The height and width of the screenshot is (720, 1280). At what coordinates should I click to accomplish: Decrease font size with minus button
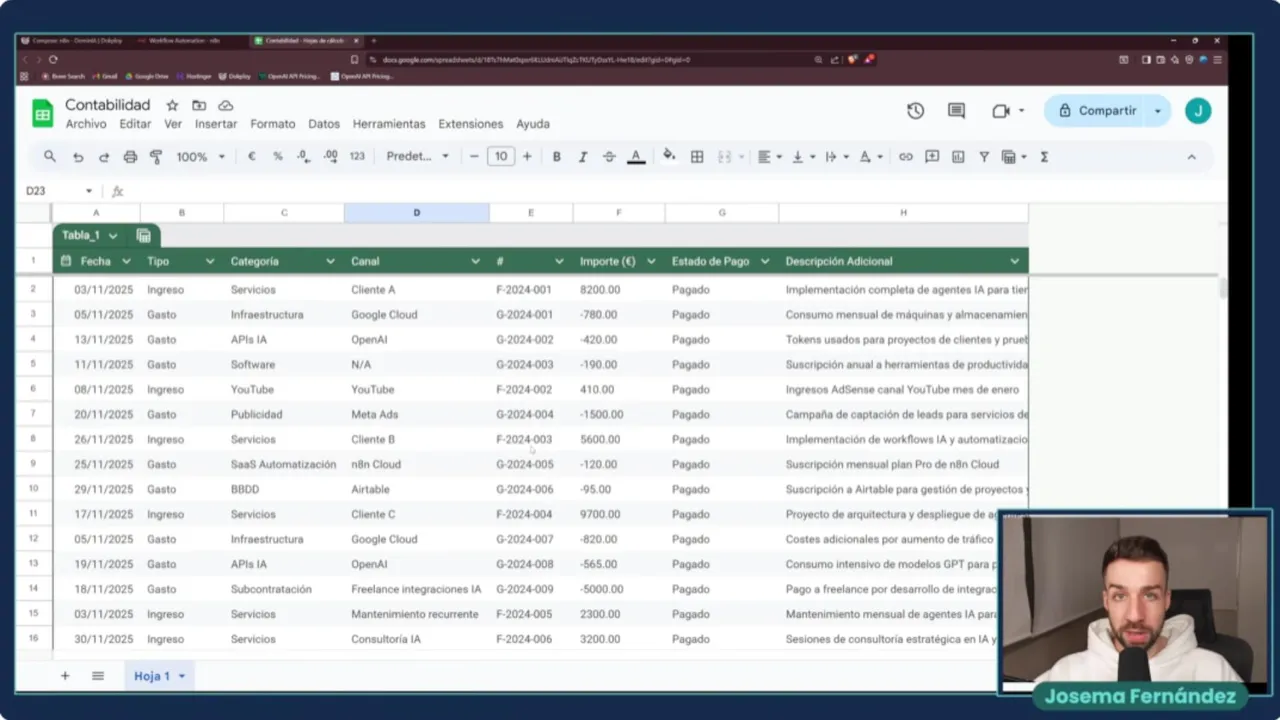474,157
